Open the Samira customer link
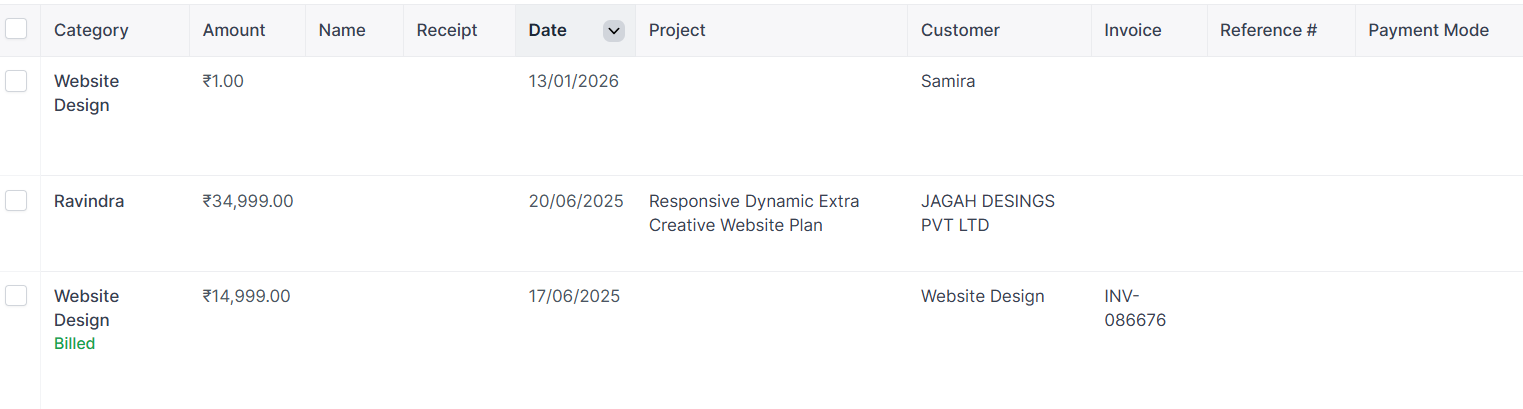Screen dimensions: 1523x409 pyautogui.click(x=947, y=81)
